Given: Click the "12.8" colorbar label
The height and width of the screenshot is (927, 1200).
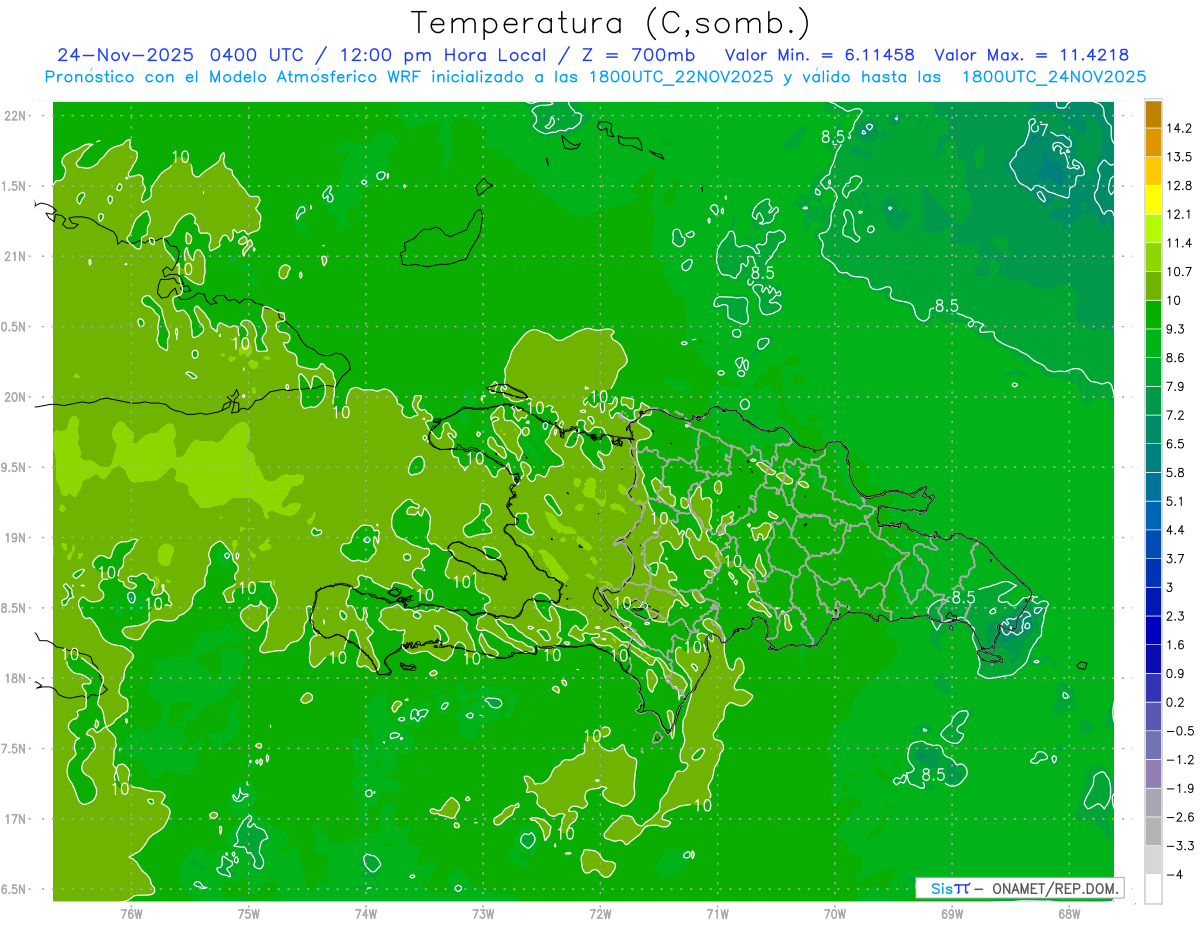Looking at the screenshot, I should 1179,186.
